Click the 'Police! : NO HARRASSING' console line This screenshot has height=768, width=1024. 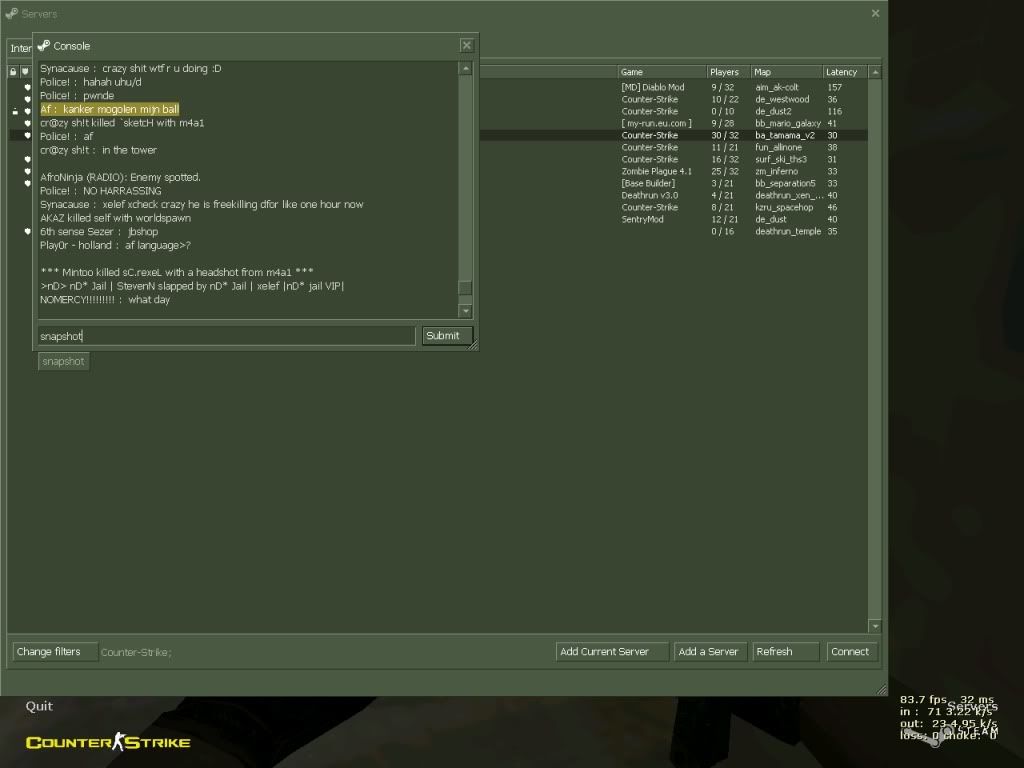pyautogui.click(x=101, y=191)
